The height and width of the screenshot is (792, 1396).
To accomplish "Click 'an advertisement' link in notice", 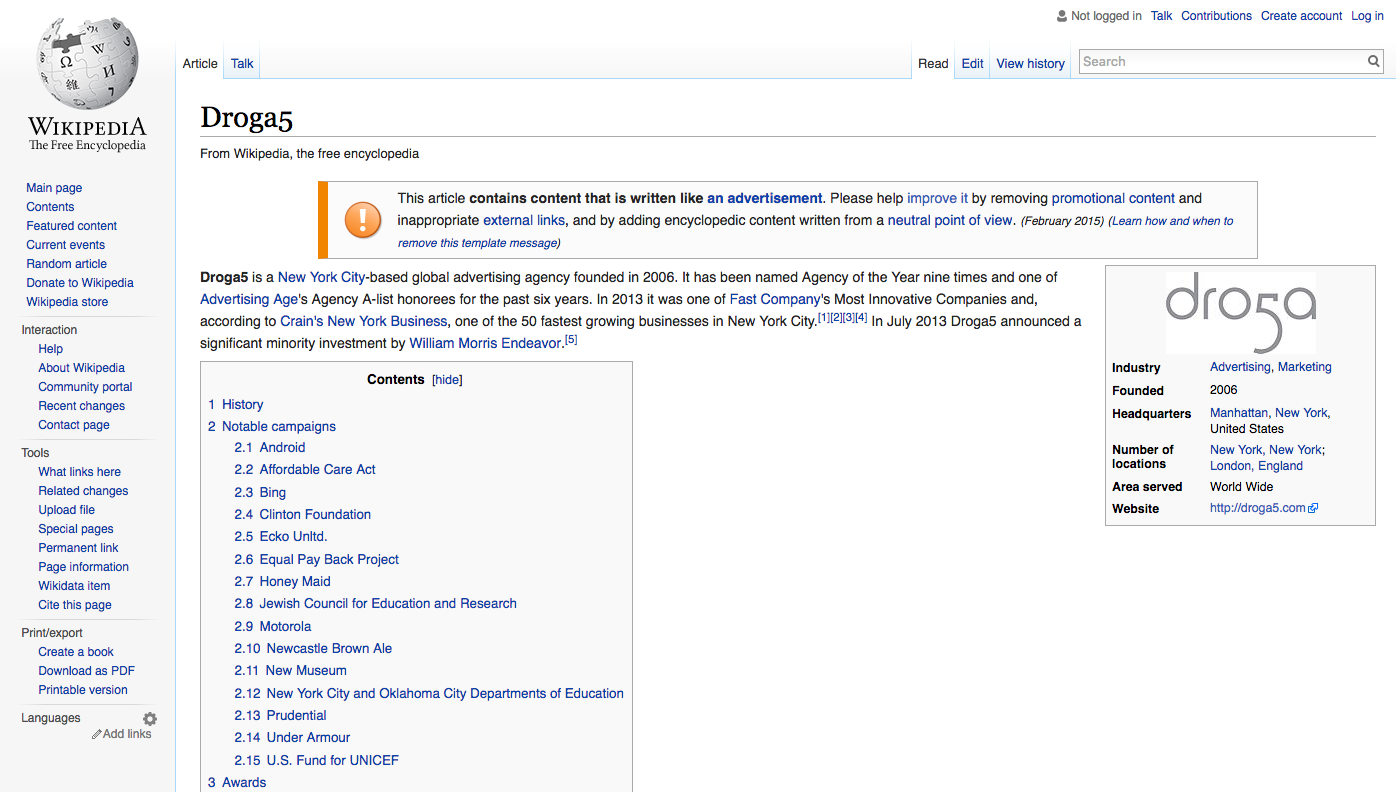I will [x=764, y=198].
